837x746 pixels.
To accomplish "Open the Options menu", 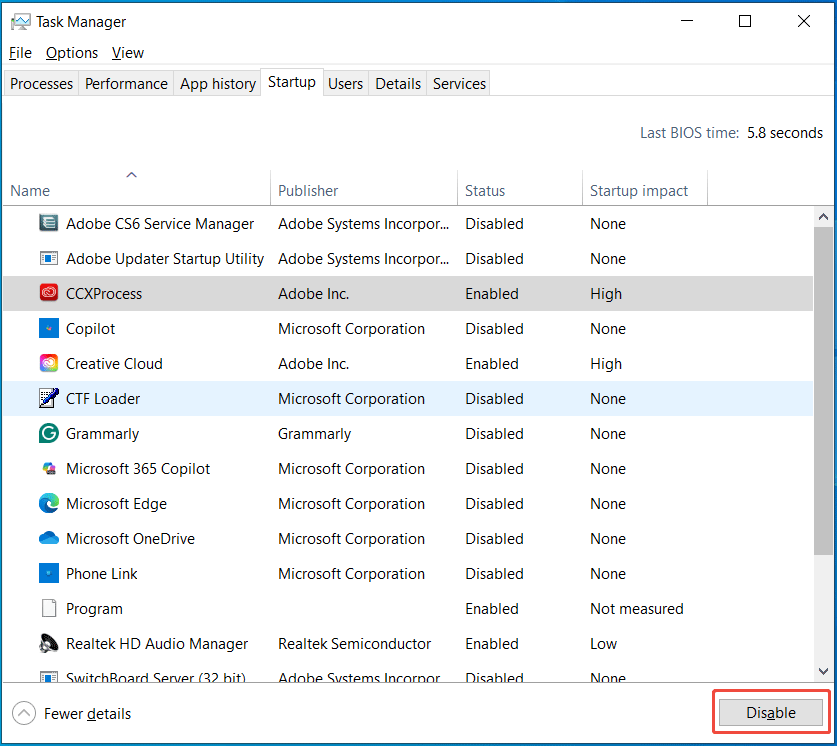I will [72, 53].
